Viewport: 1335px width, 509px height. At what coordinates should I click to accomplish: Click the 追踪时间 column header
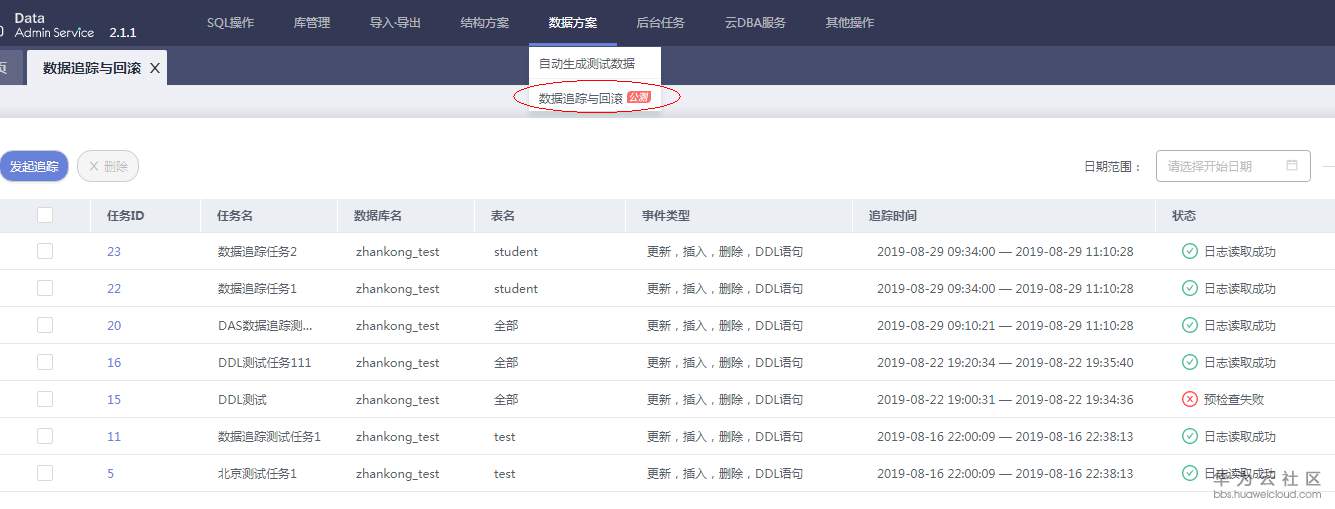point(893,216)
